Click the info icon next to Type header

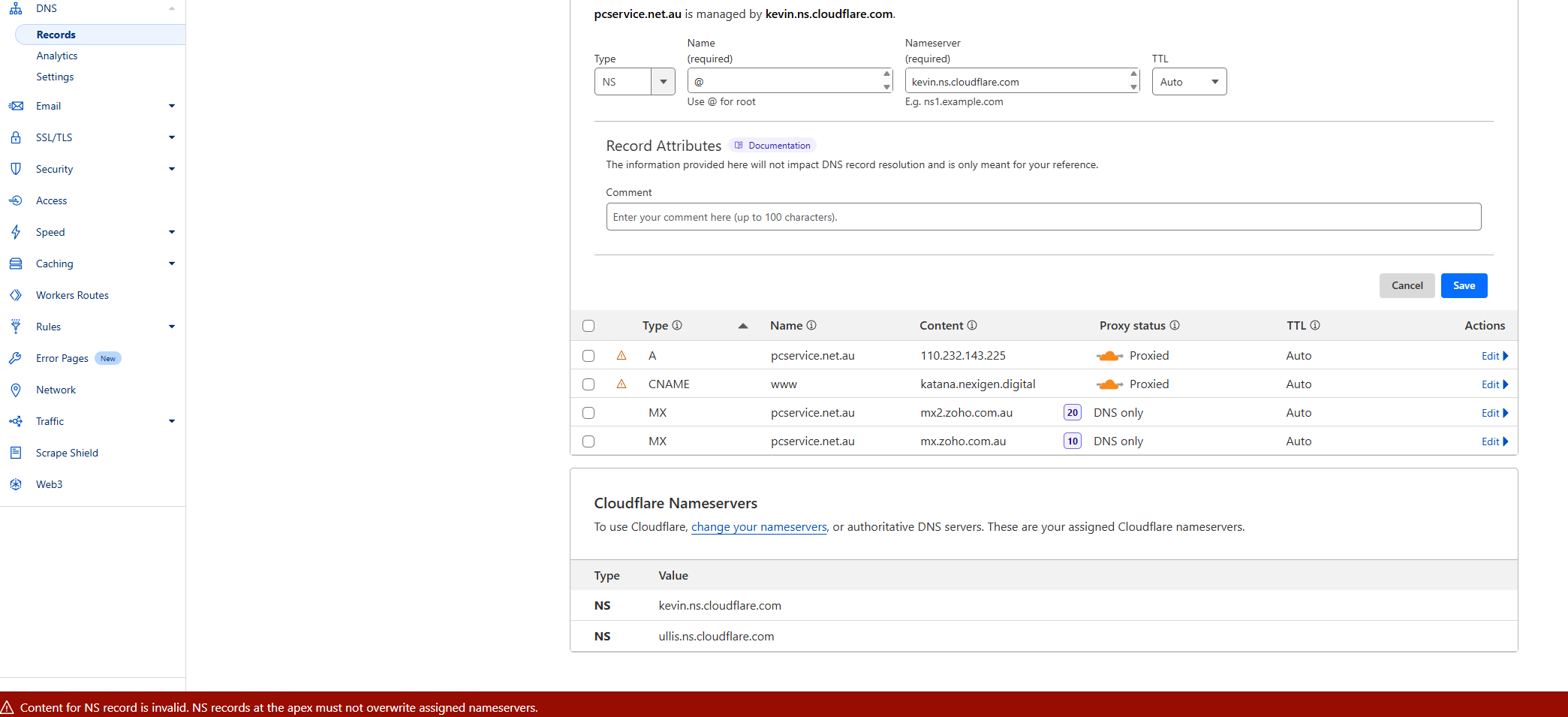pos(677,325)
